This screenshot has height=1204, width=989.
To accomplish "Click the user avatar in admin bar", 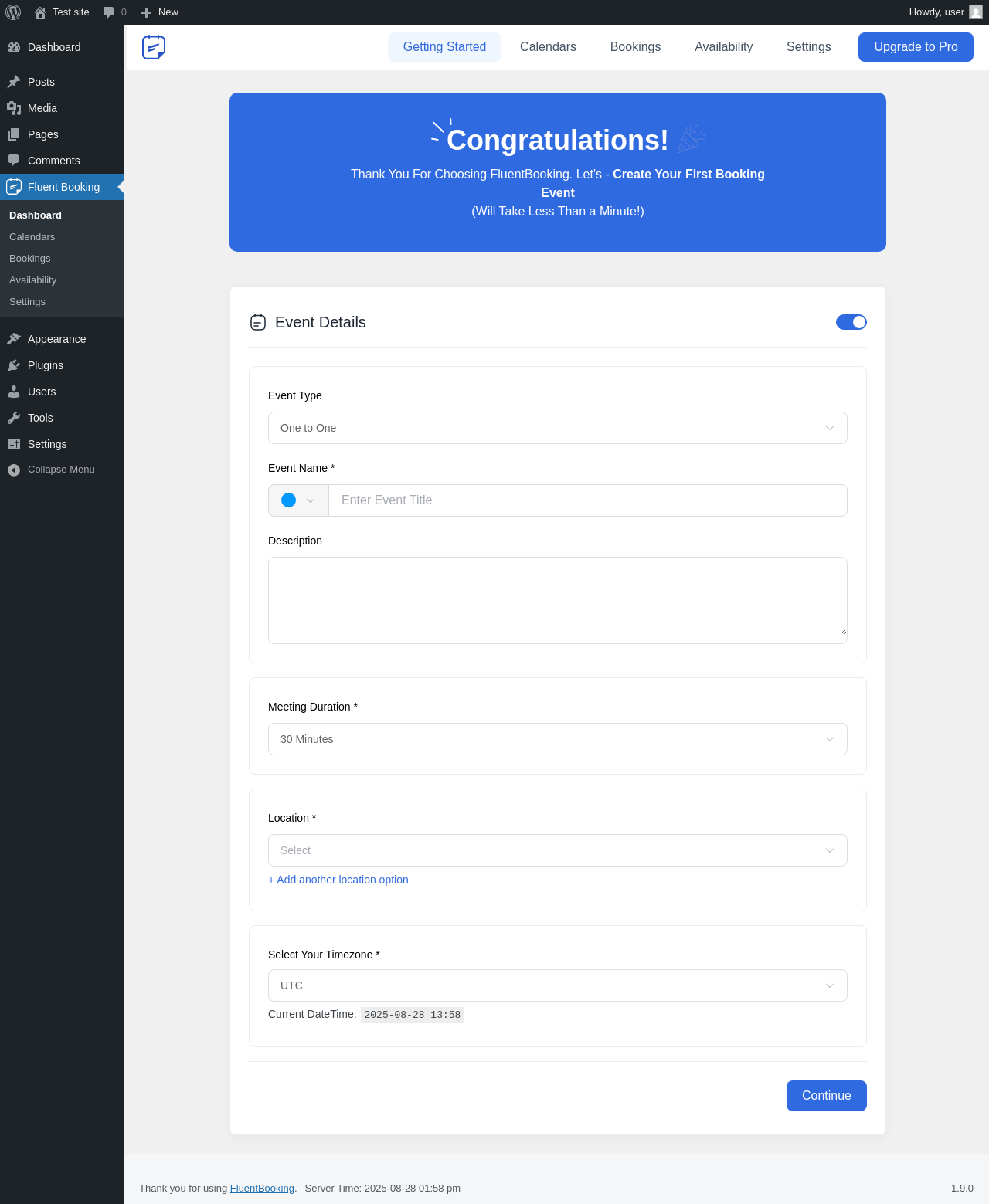I will tap(976, 12).
